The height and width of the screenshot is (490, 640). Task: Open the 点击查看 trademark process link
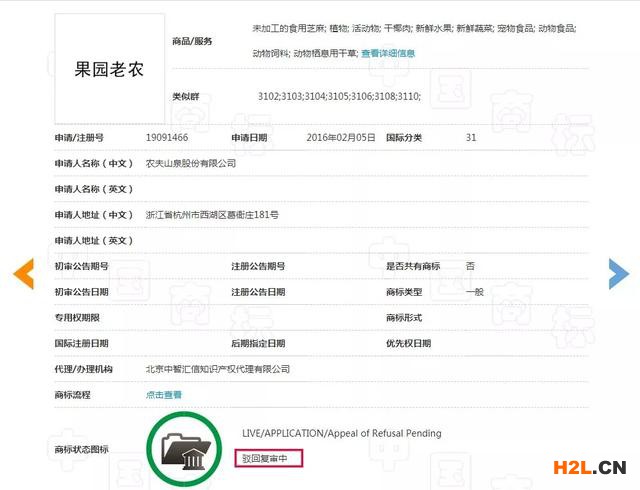[x=164, y=395]
